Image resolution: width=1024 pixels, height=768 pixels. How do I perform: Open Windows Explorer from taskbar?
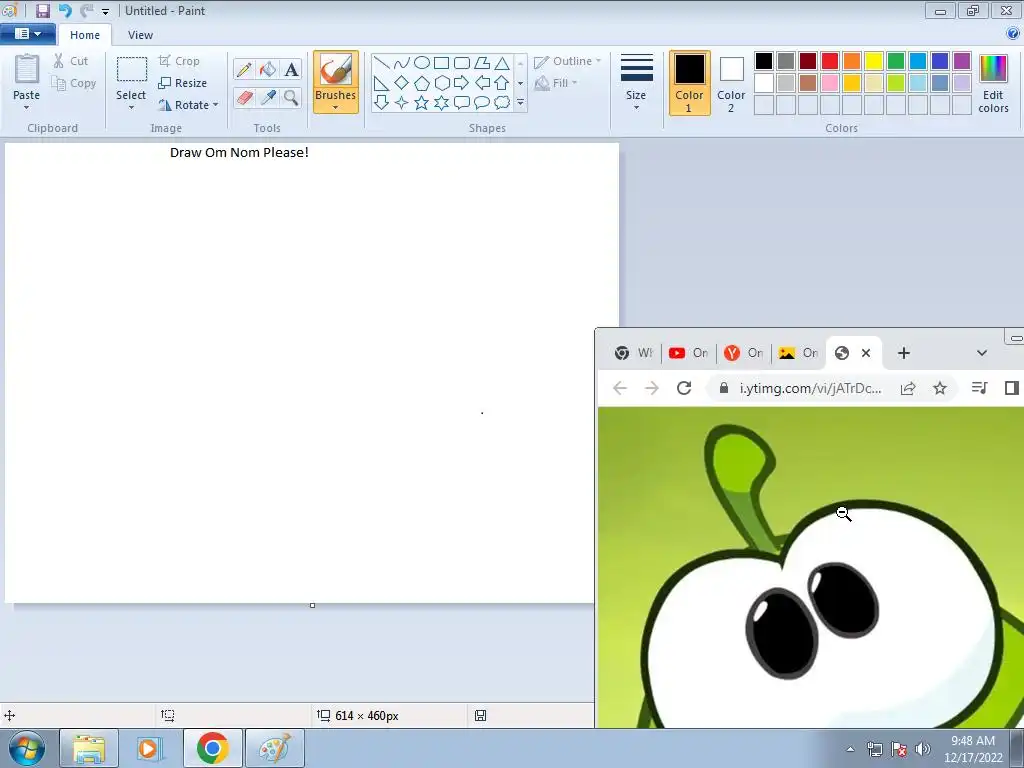tap(89, 748)
